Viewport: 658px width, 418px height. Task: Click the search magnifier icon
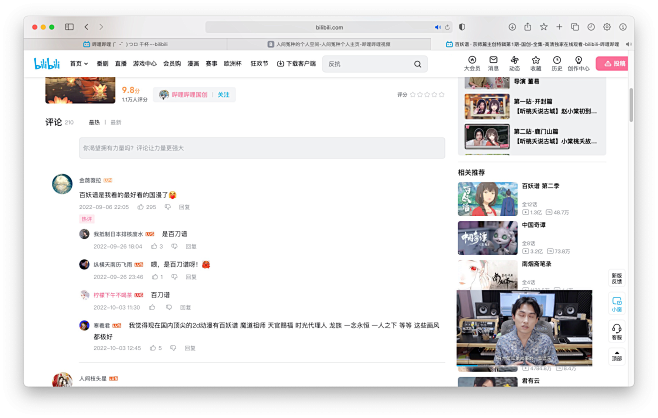(x=418, y=64)
